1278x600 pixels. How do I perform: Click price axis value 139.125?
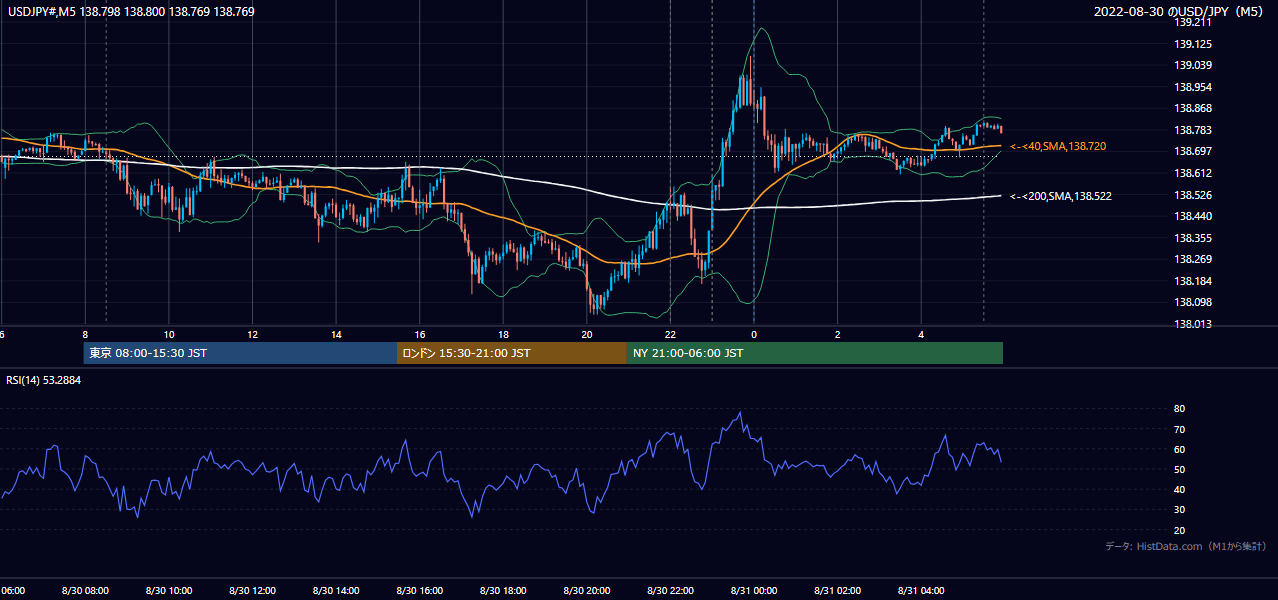(1192, 44)
